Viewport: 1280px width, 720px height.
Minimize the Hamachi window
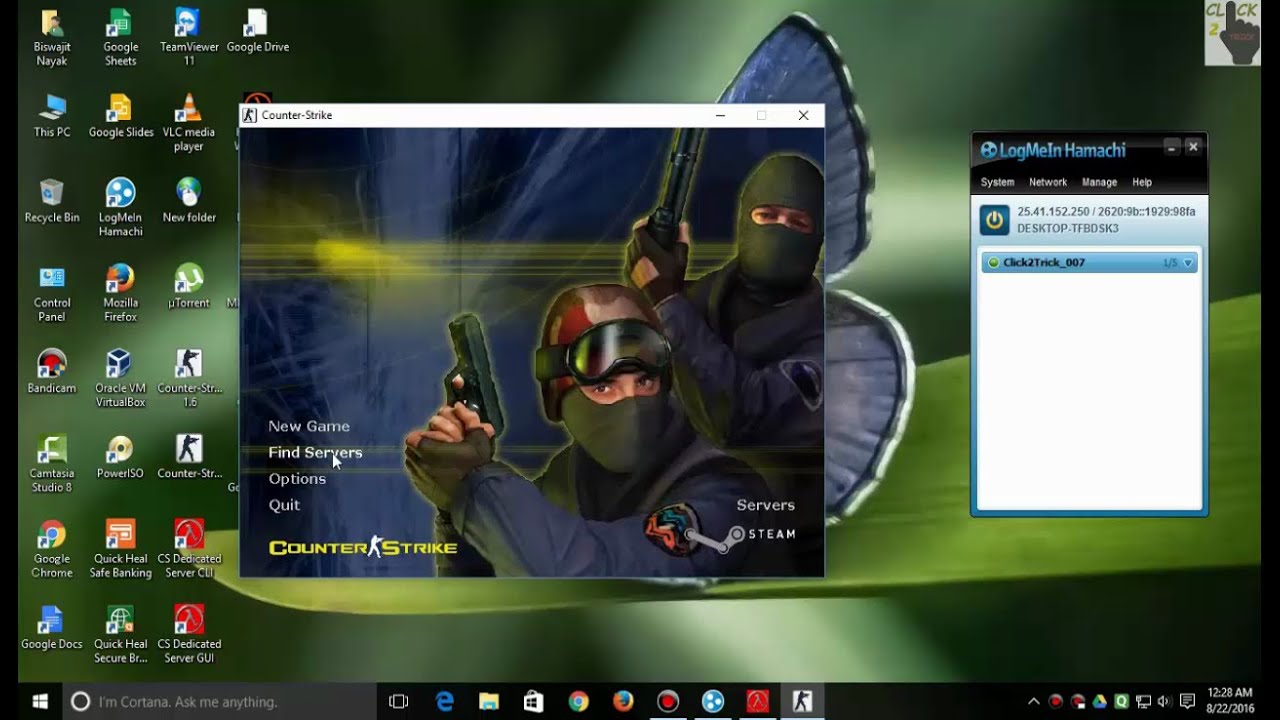(x=1171, y=148)
